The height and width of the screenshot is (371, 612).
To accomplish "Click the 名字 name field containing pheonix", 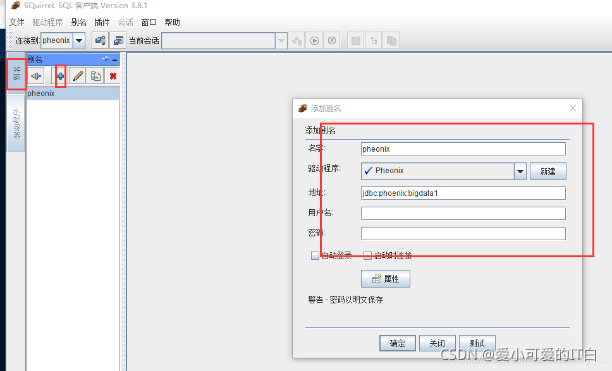I will [463, 149].
